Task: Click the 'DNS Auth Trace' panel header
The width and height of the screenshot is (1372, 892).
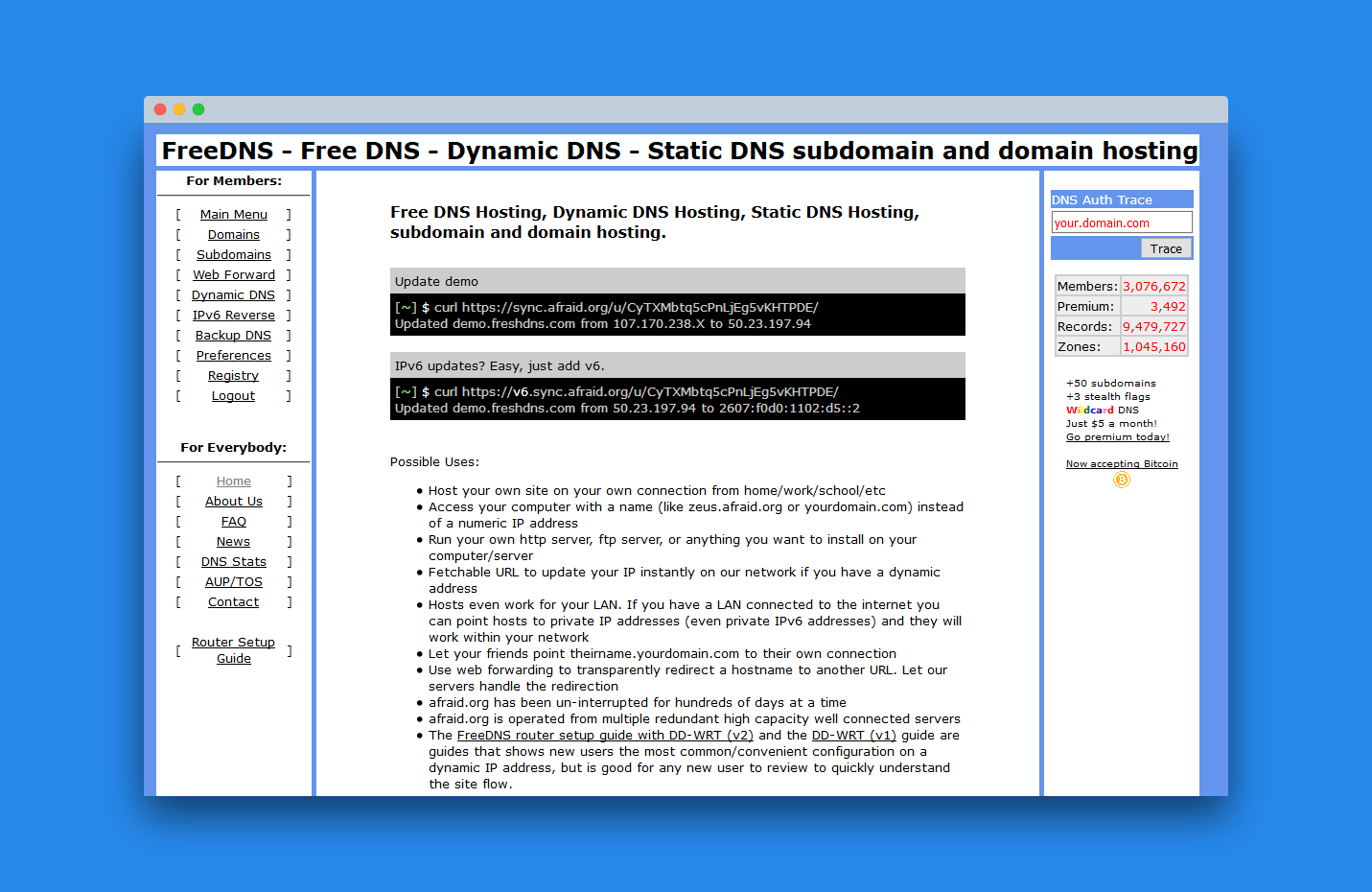Action: click(x=1122, y=200)
